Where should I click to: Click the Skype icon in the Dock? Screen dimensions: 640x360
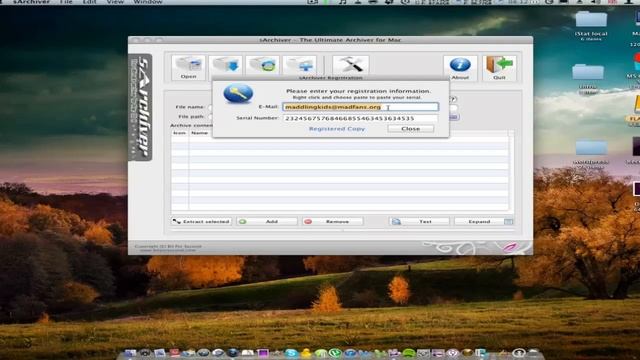point(291,353)
